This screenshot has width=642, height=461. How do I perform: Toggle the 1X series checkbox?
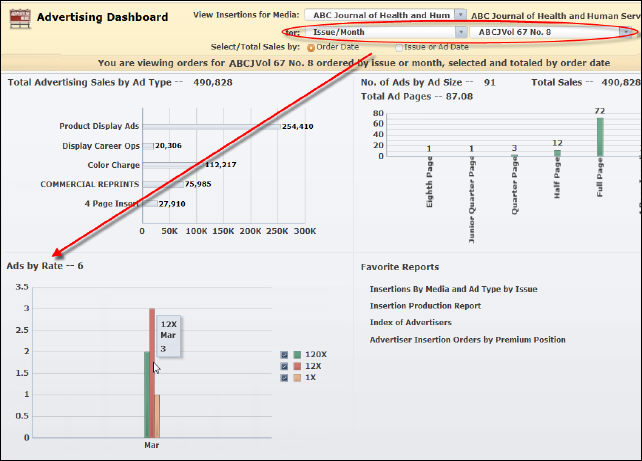[287, 378]
